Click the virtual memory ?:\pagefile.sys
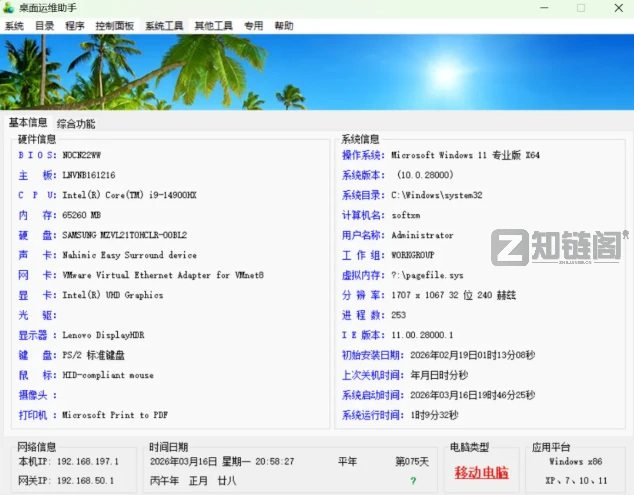Viewport: 634px width, 495px height. pyautogui.click(x=427, y=275)
